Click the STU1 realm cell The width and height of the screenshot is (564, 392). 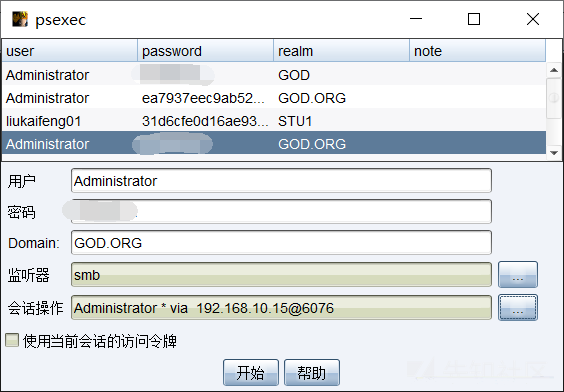(341, 121)
